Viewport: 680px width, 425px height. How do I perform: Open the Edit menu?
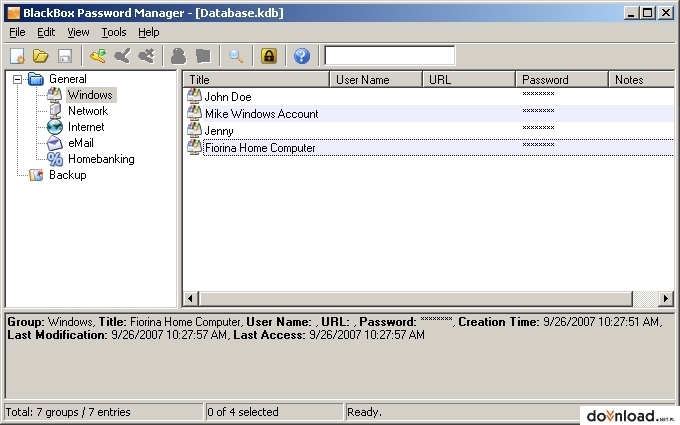(x=46, y=33)
